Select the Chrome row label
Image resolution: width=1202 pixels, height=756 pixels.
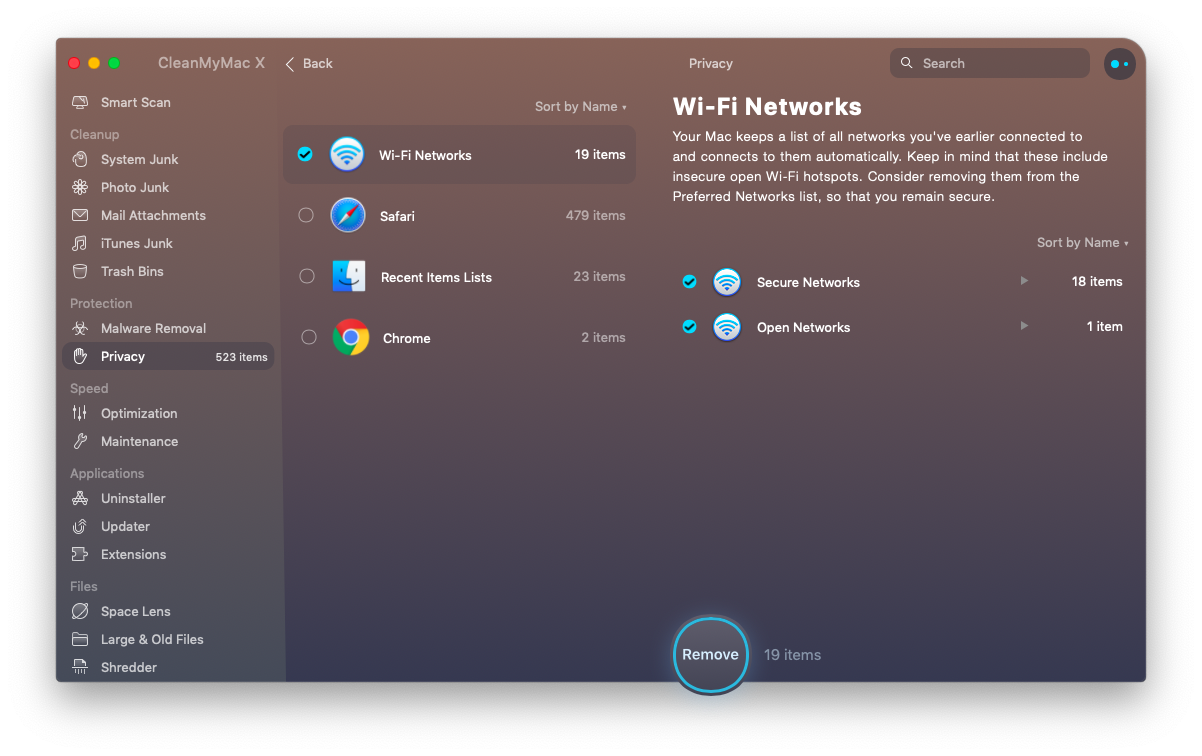coord(407,338)
